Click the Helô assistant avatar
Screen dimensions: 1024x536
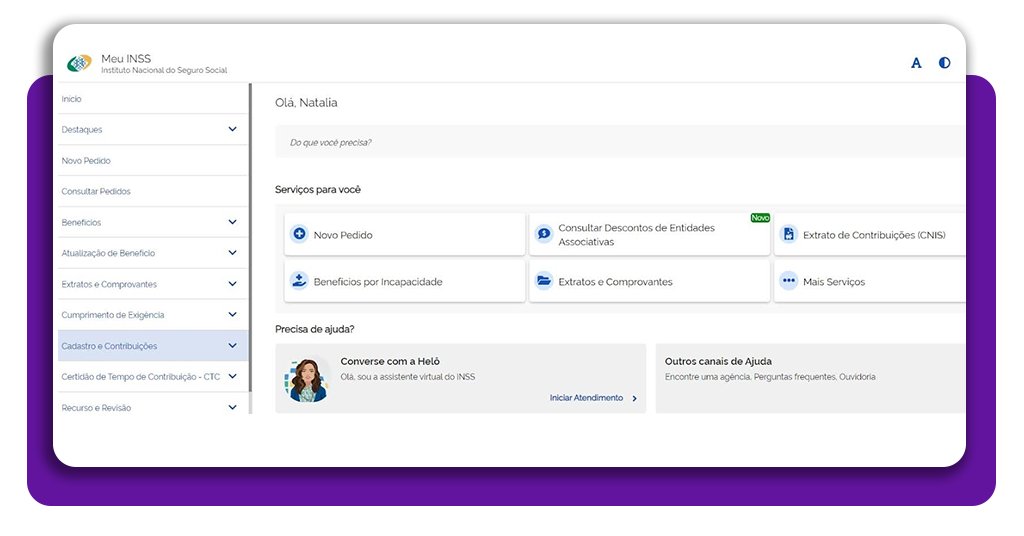coord(308,379)
